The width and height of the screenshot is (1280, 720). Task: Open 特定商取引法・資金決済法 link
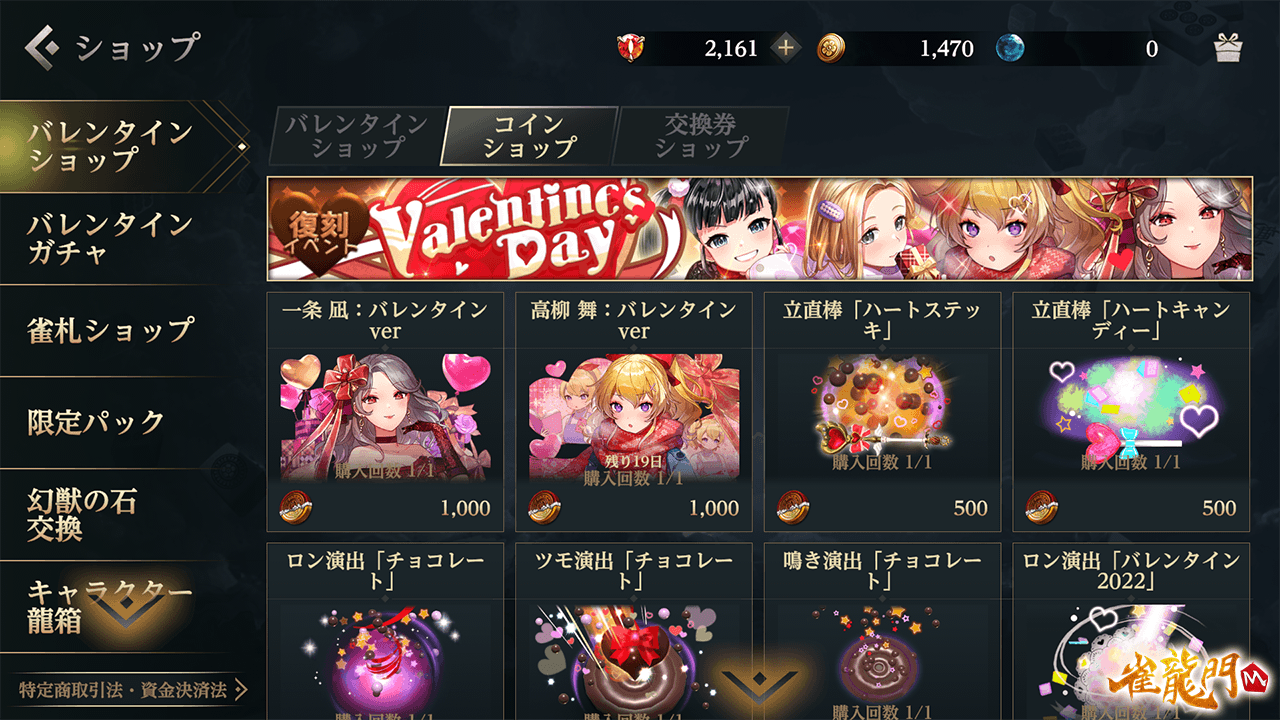(132, 690)
